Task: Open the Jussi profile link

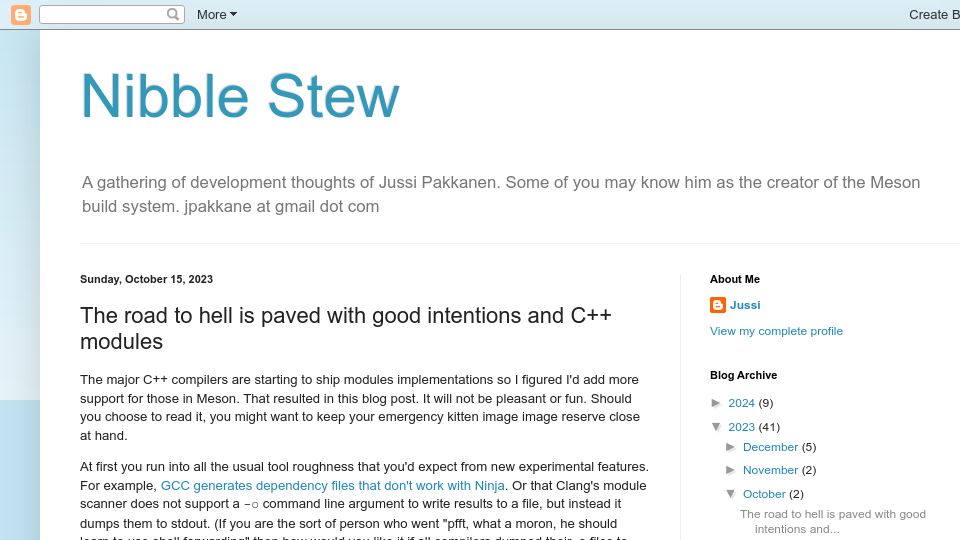Action: tap(745, 305)
